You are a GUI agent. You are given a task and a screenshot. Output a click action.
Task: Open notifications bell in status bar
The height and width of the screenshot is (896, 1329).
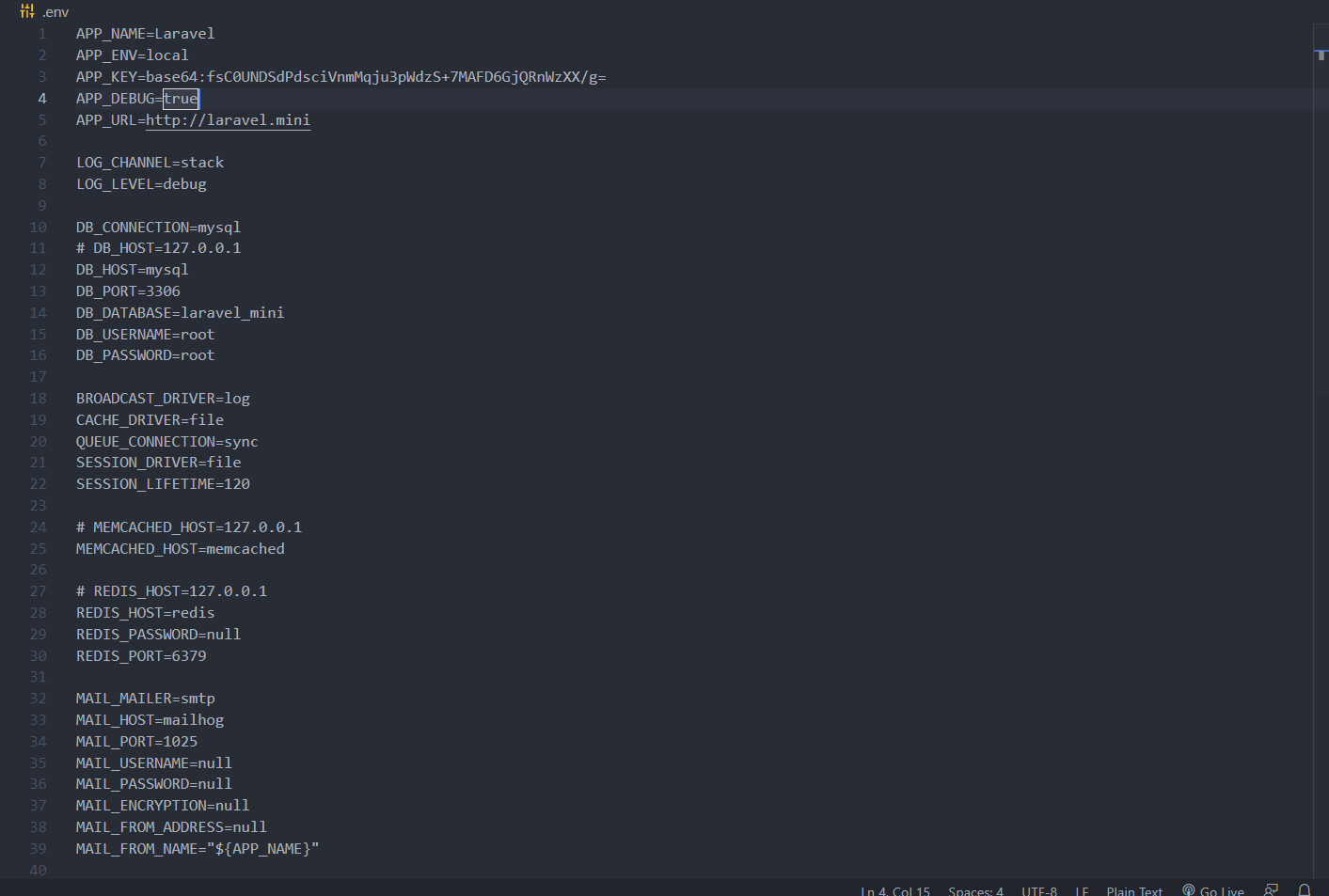tap(1305, 890)
